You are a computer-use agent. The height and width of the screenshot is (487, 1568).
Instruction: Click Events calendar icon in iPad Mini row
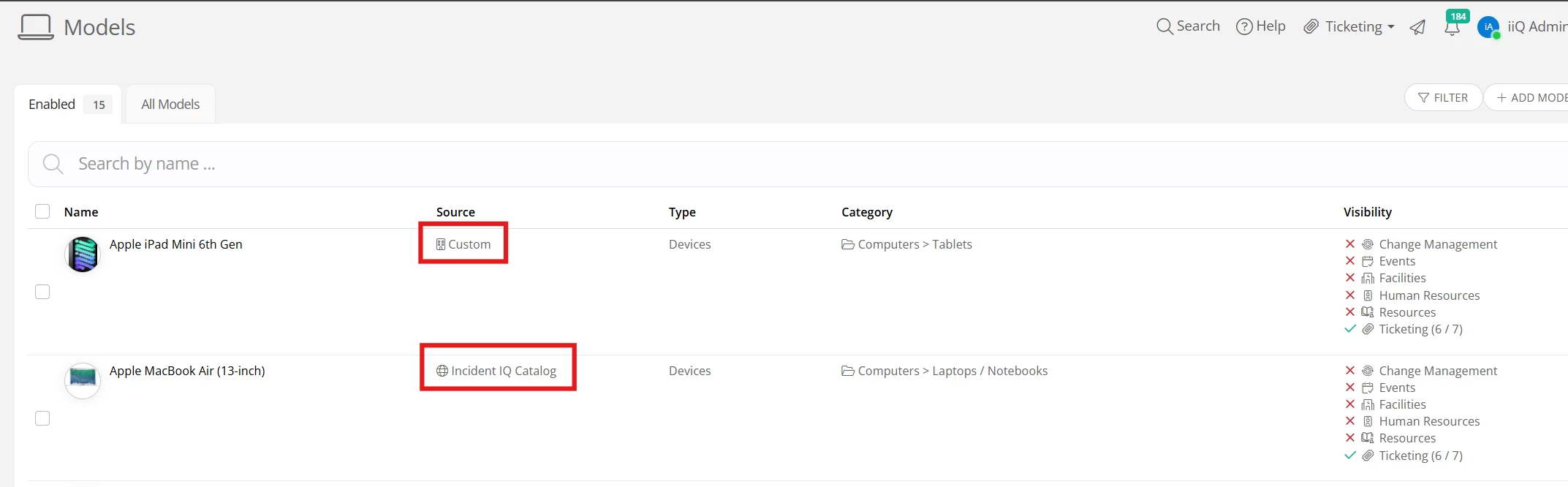pyautogui.click(x=1368, y=261)
